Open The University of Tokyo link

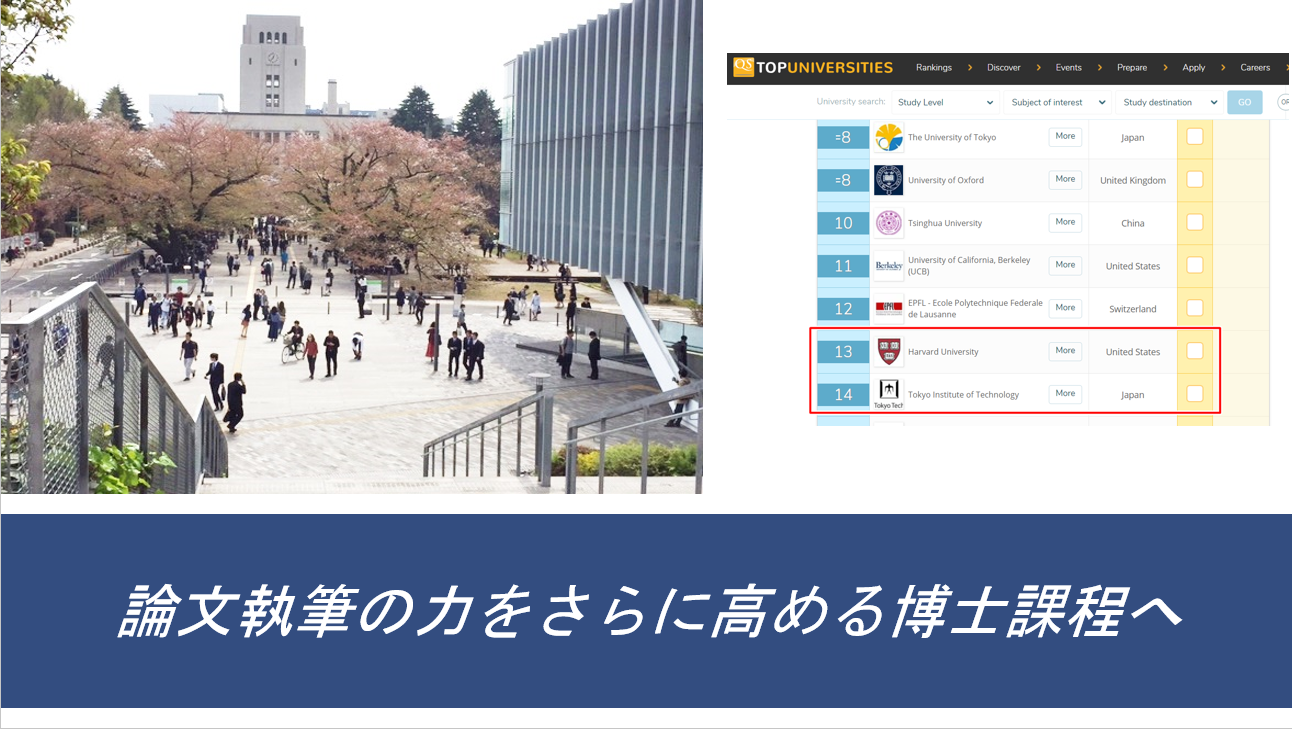click(952, 138)
